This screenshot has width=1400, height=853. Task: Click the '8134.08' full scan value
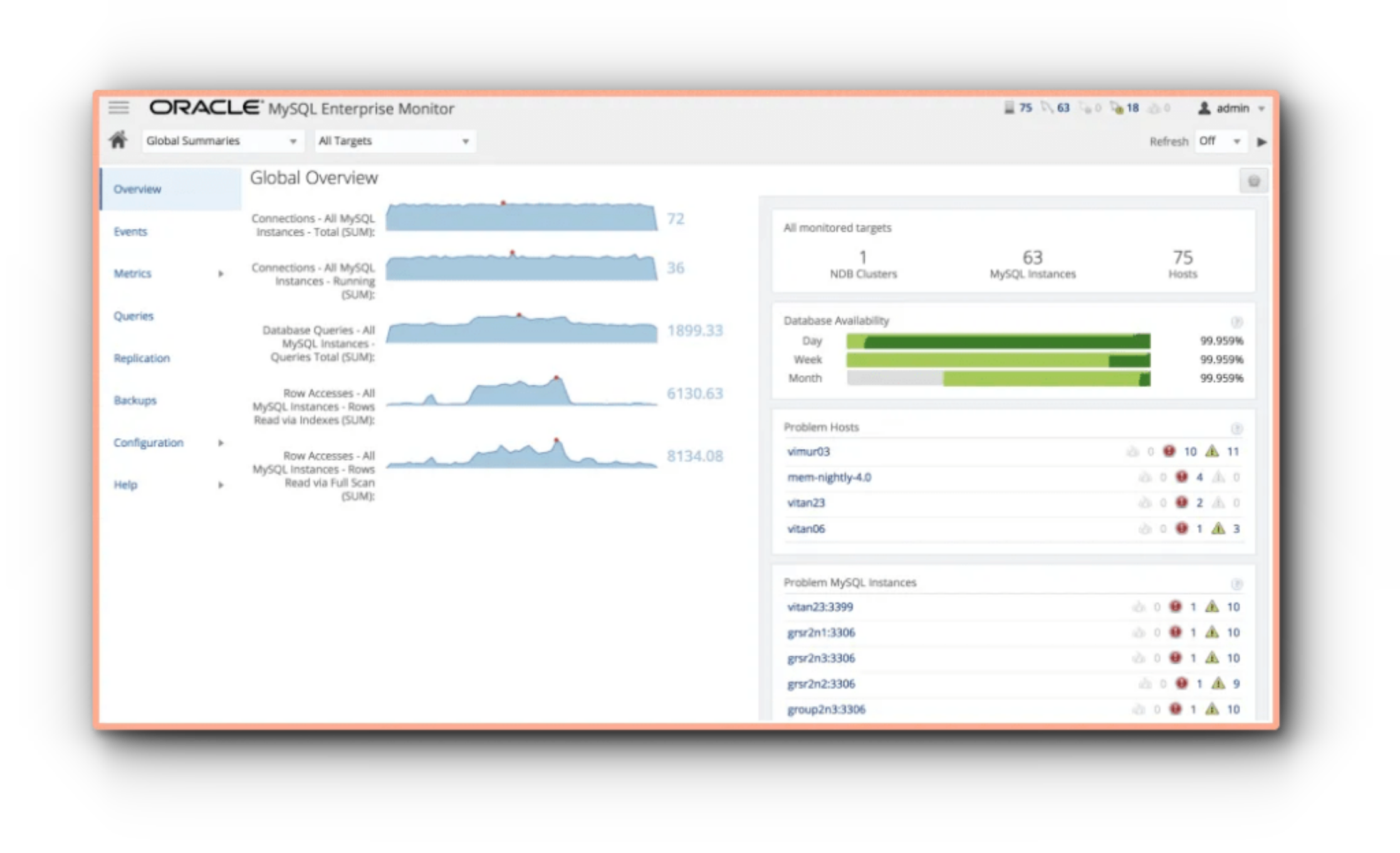694,456
